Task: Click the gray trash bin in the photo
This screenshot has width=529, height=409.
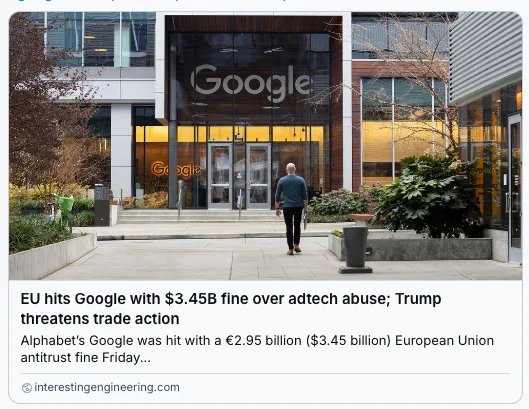Action: [x=355, y=249]
